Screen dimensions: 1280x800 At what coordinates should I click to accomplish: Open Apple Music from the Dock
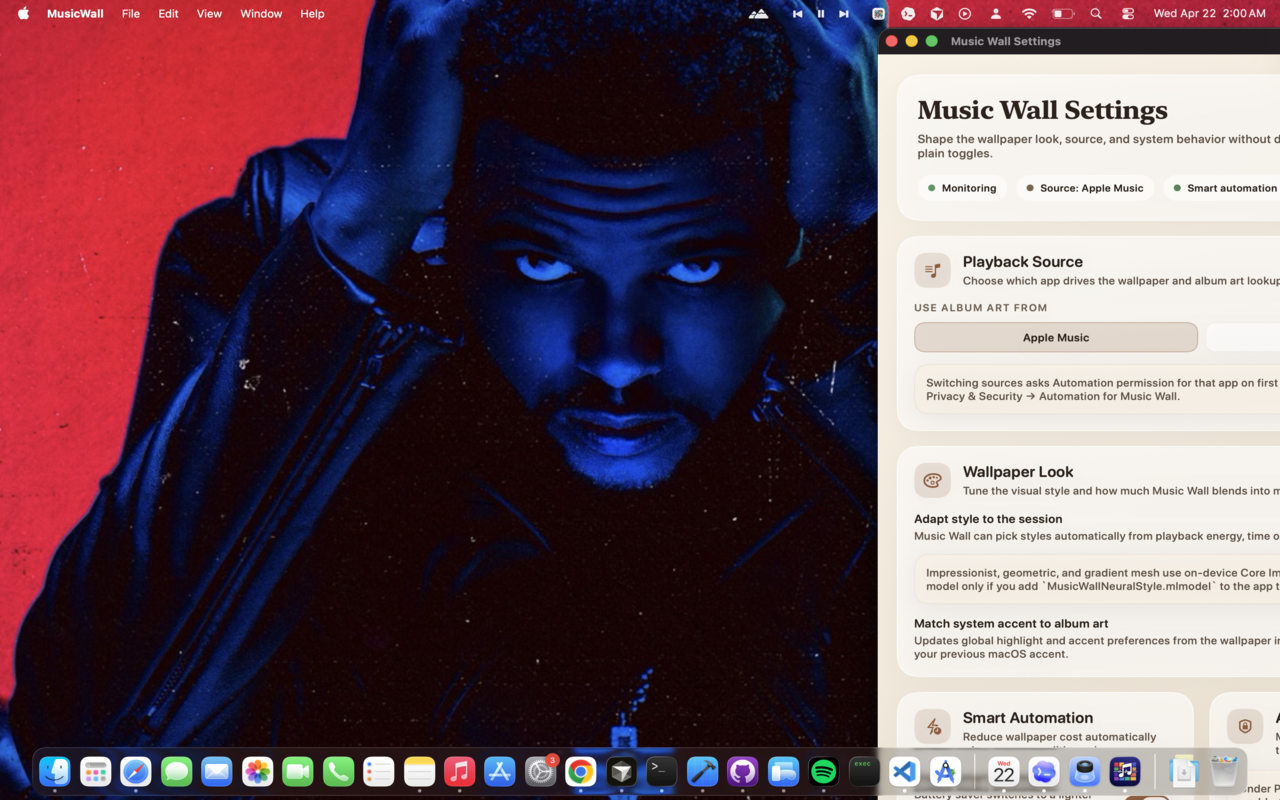coord(459,772)
